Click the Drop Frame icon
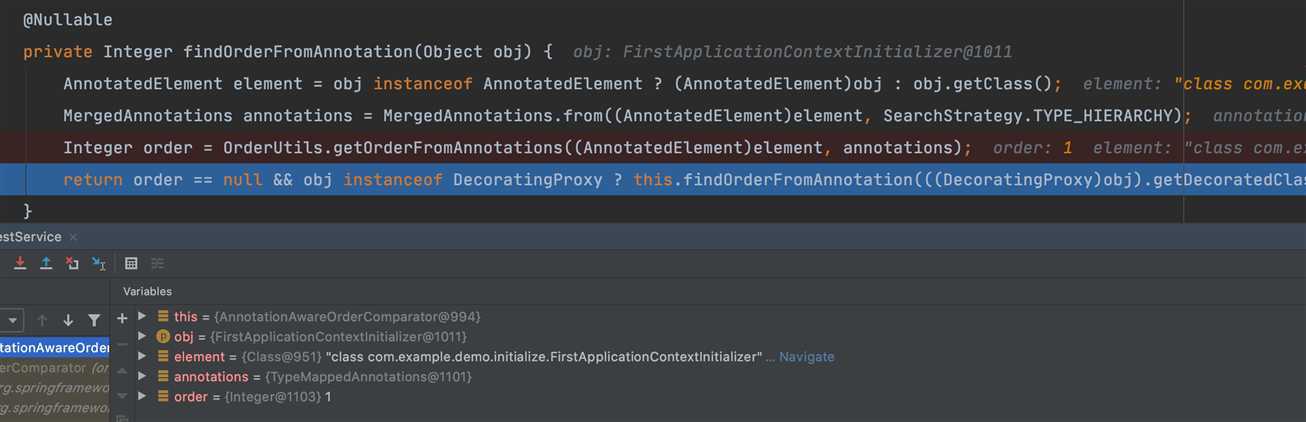Screen dimensions: 1306x422 coord(72,263)
